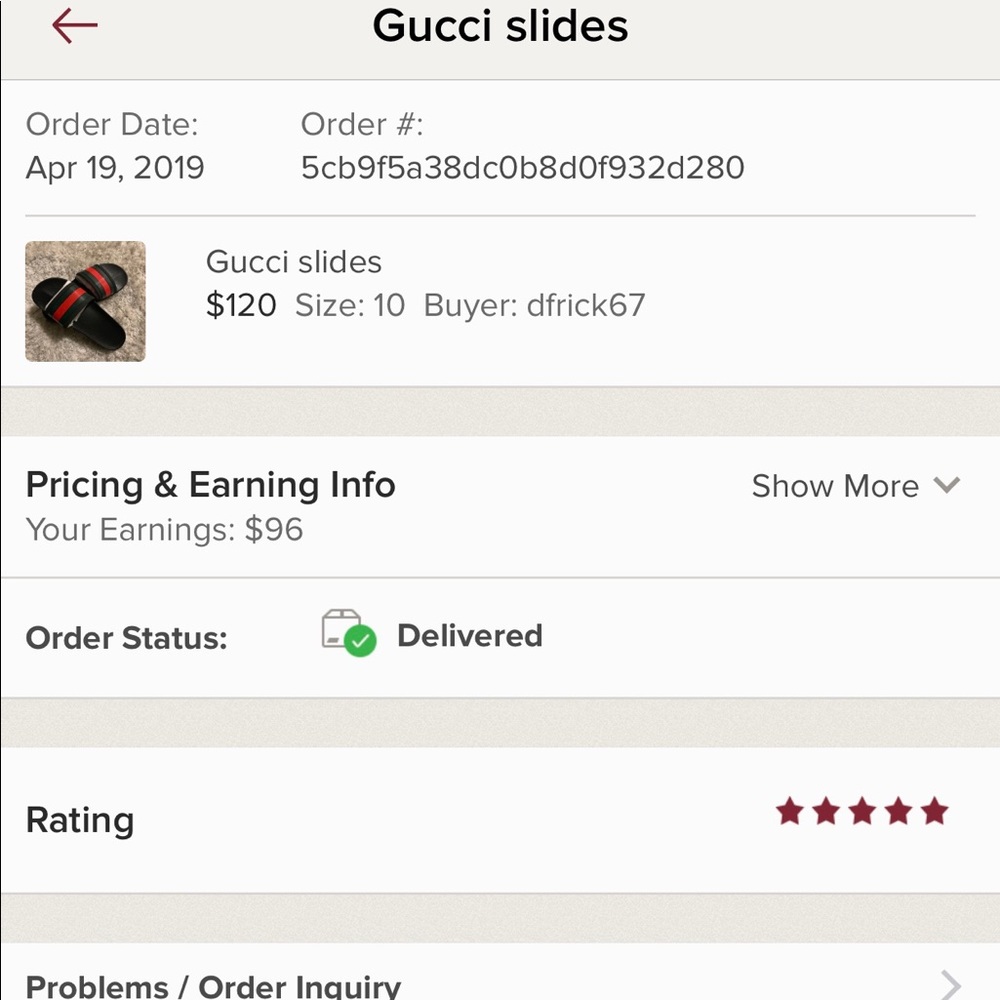Image resolution: width=1000 pixels, height=1000 pixels.
Task: Click the Gucci slides title in the header
Action: coord(500,27)
